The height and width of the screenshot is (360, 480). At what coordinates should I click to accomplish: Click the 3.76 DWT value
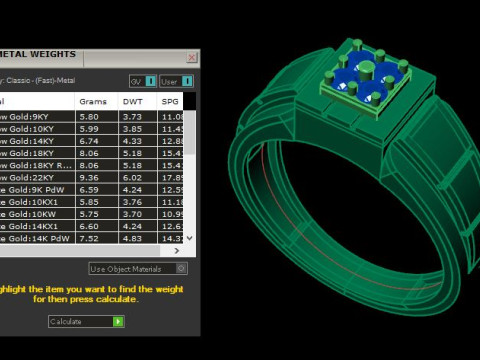click(132, 202)
